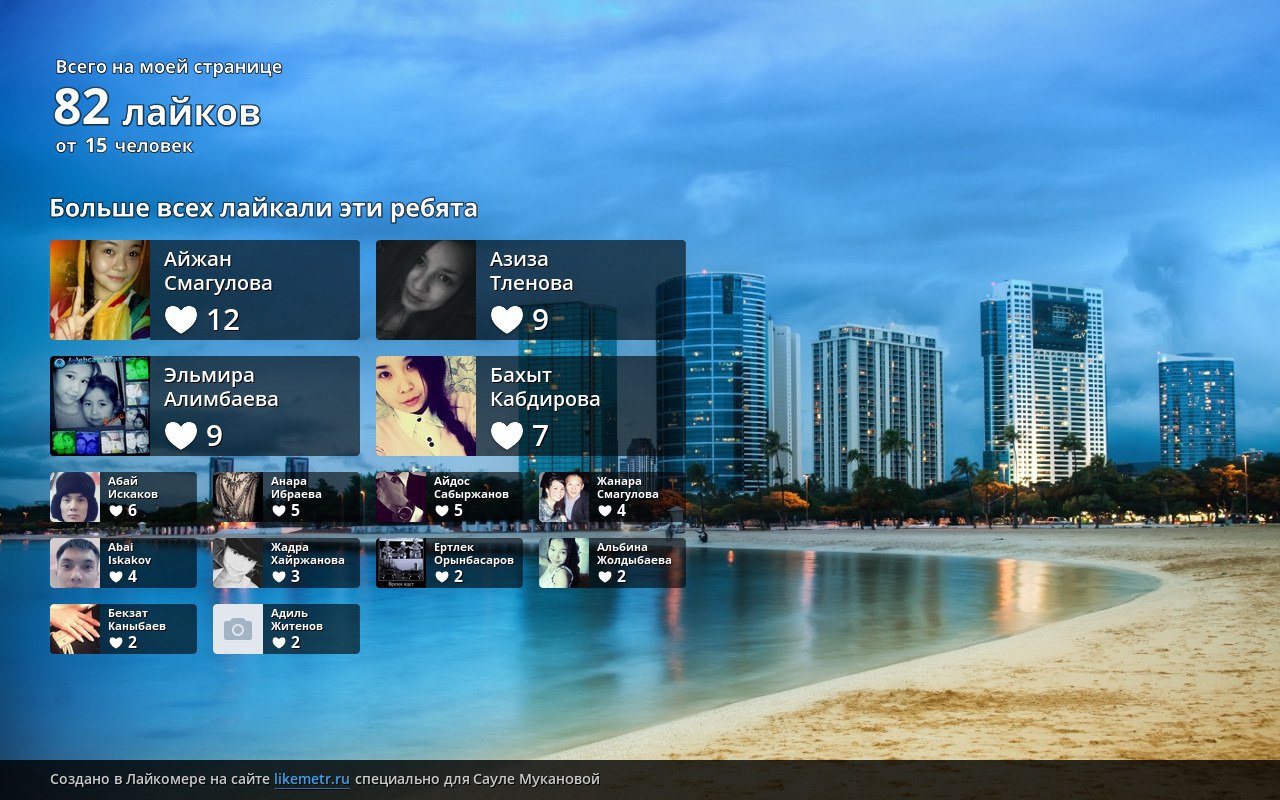The image size is (1280, 800).
Task: Click the name Абай Искаков
Action: click(133, 487)
